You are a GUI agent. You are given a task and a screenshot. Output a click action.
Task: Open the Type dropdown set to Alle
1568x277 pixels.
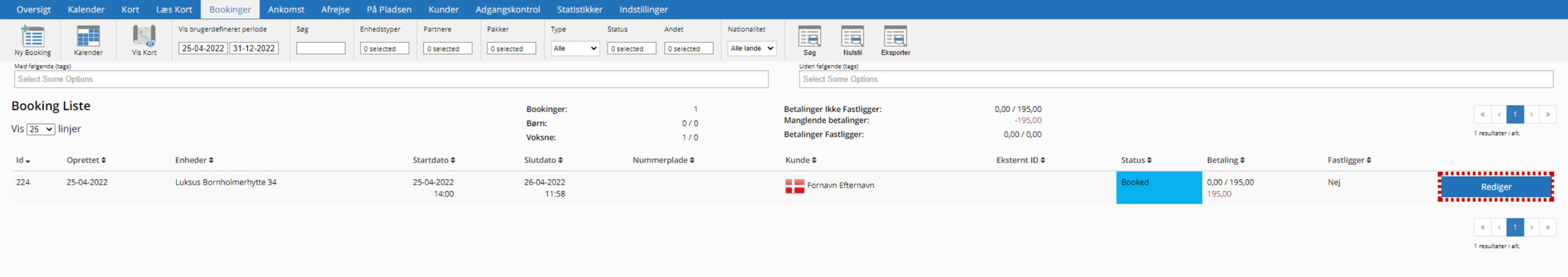pyautogui.click(x=575, y=48)
